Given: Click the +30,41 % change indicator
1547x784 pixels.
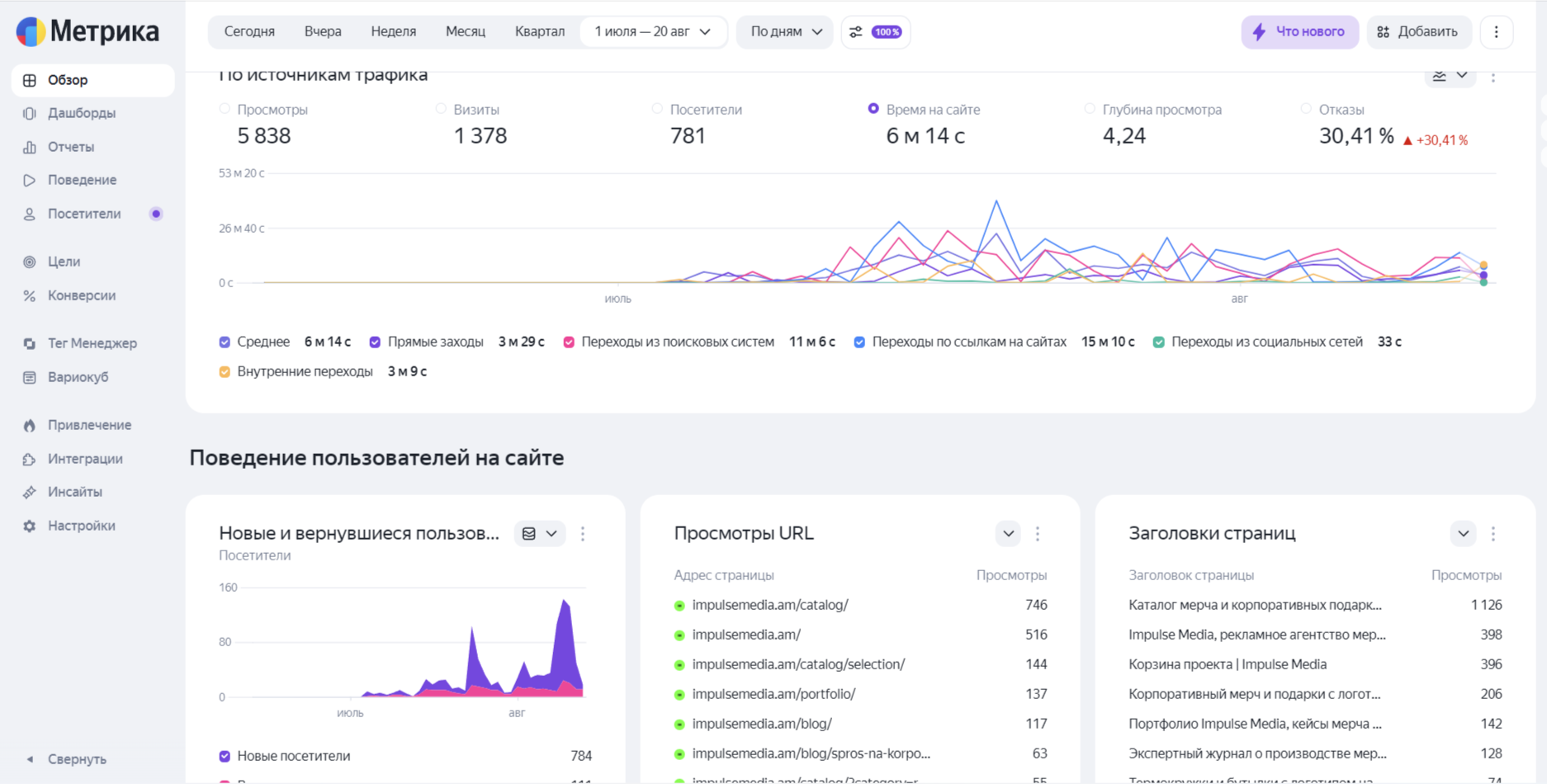Looking at the screenshot, I should coord(1436,140).
